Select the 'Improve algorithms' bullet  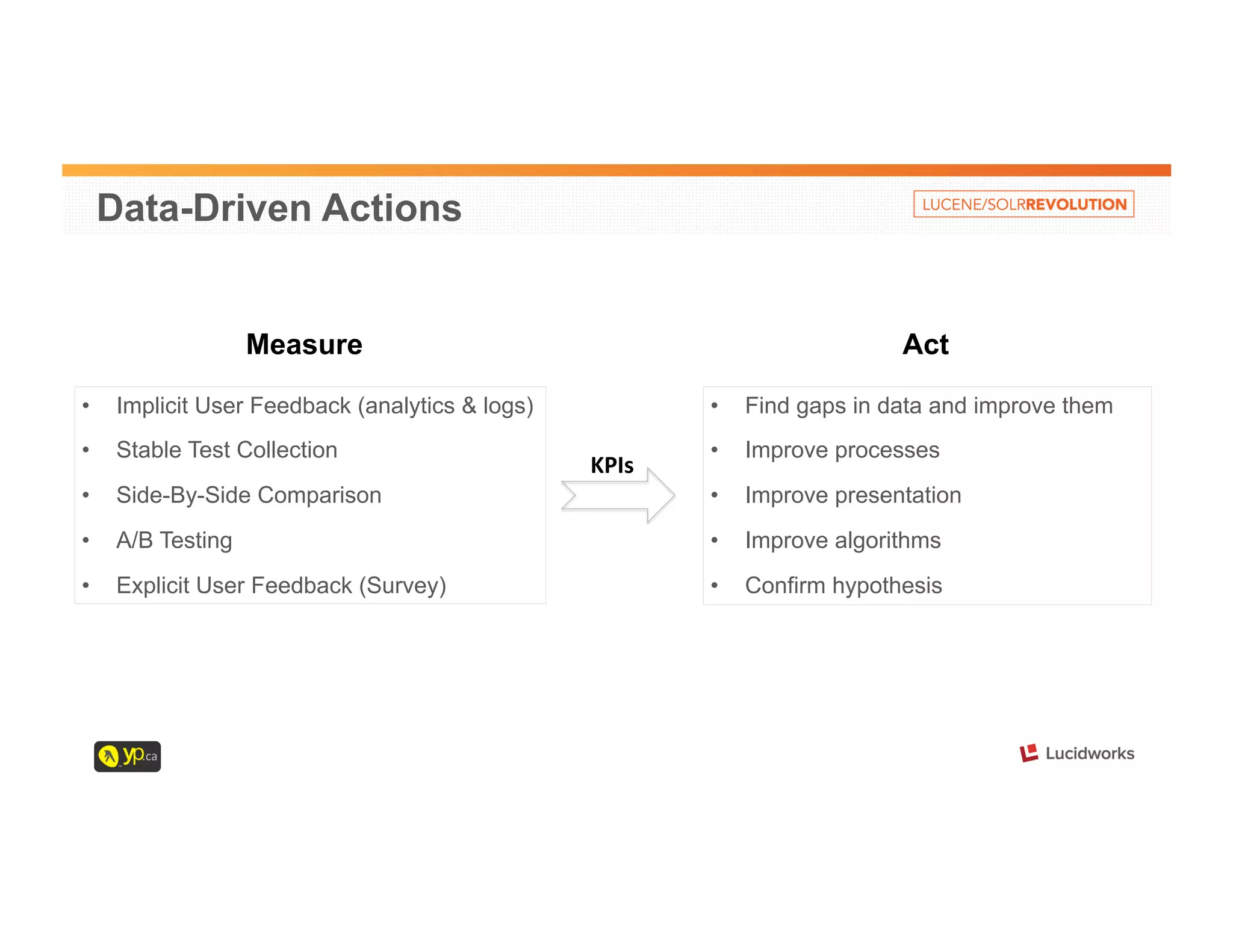[x=843, y=541]
